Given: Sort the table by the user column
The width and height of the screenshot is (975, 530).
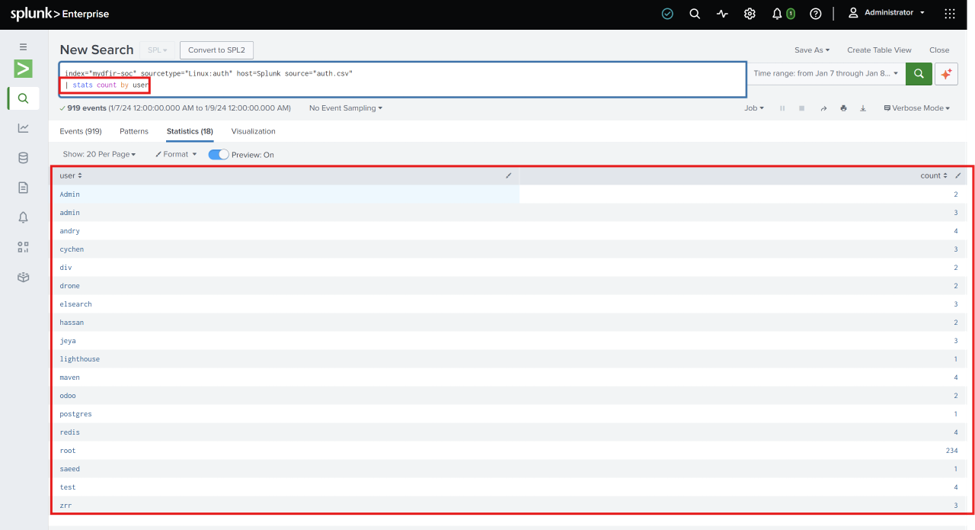Looking at the screenshot, I should (x=70, y=175).
